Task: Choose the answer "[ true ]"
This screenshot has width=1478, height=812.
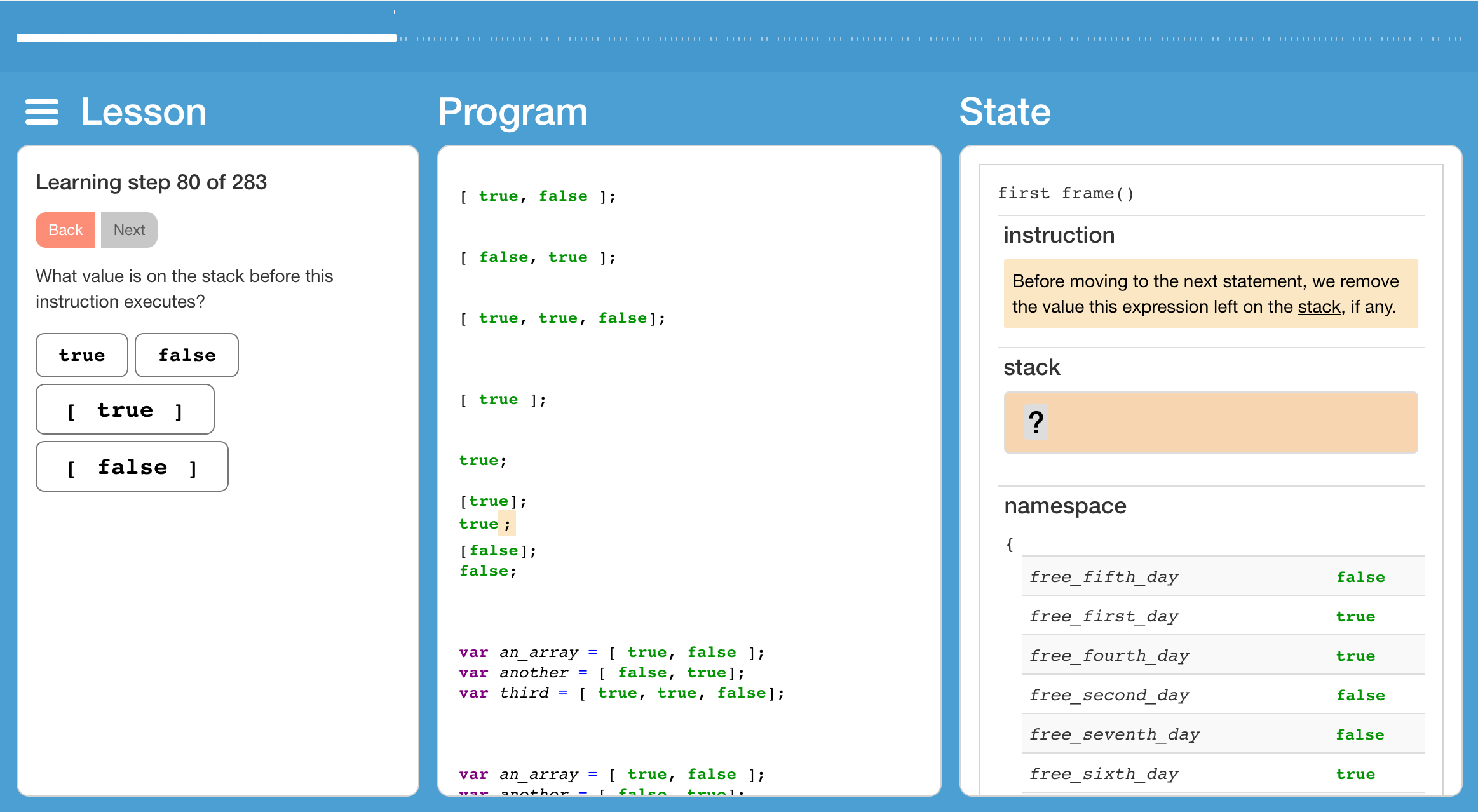Action: click(x=125, y=410)
